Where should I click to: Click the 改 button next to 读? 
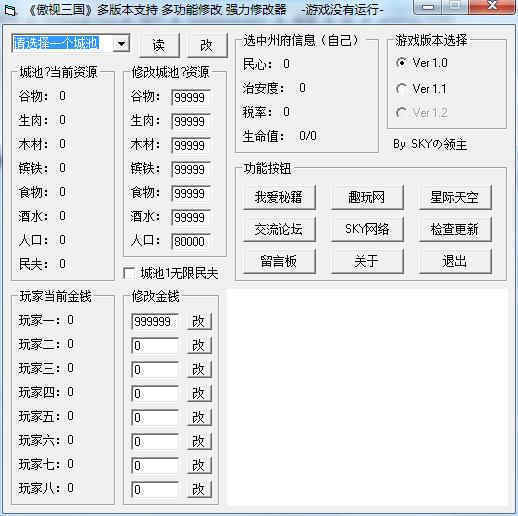(x=207, y=45)
